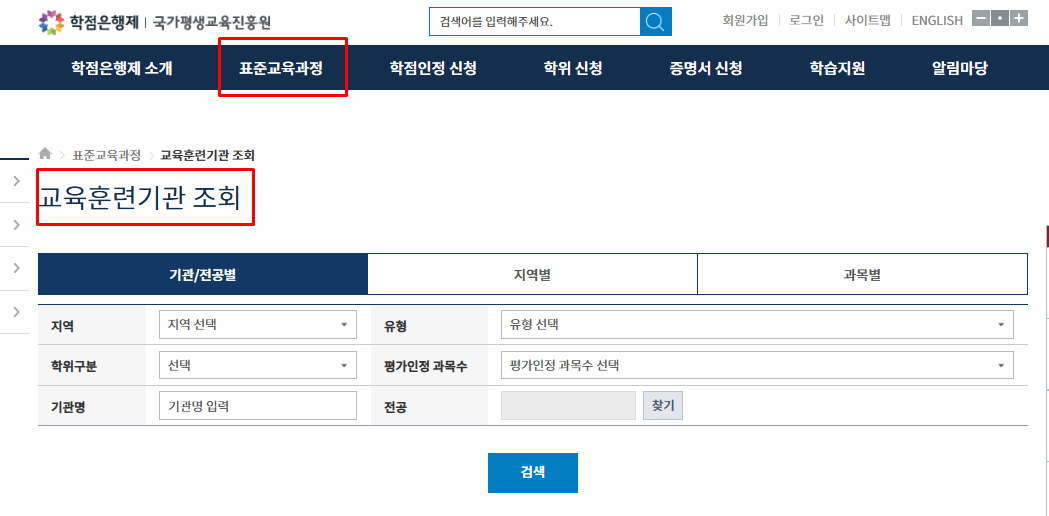1049x516 pixels.
Task: Open the 학습지원 menu
Action: (837, 68)
